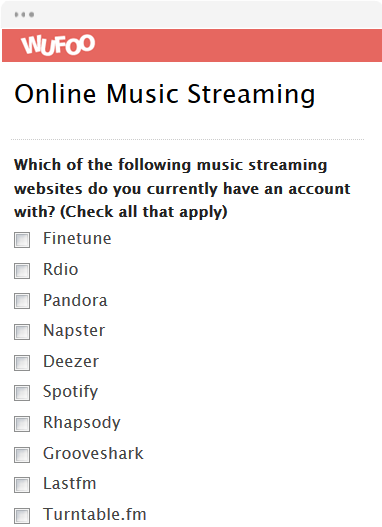This screenshot has width=382, height=527.
Task: Enable the Napster checkbox
Action: (22, 332)
